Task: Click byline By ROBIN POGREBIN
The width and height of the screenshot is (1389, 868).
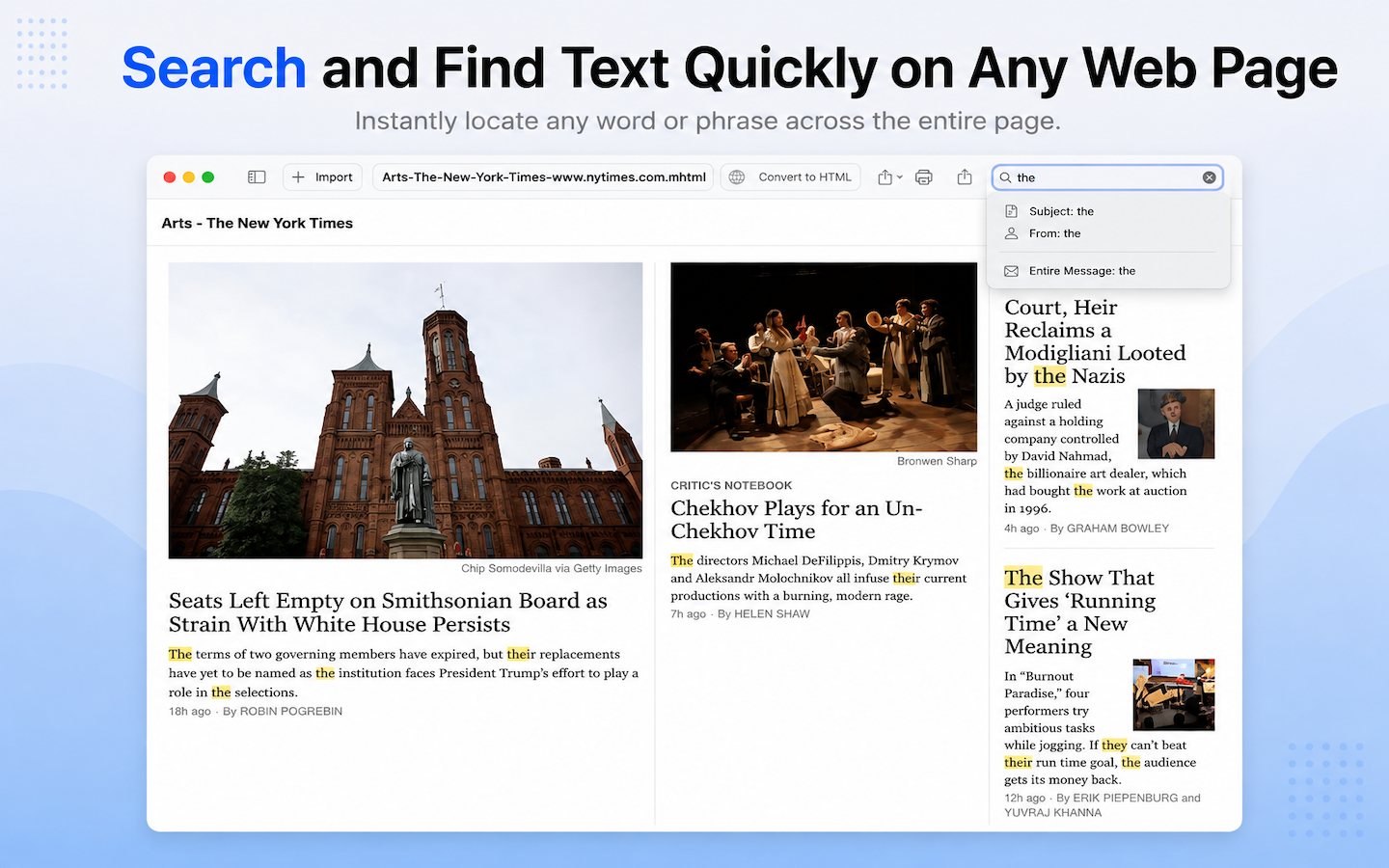Action: [283, 712]
